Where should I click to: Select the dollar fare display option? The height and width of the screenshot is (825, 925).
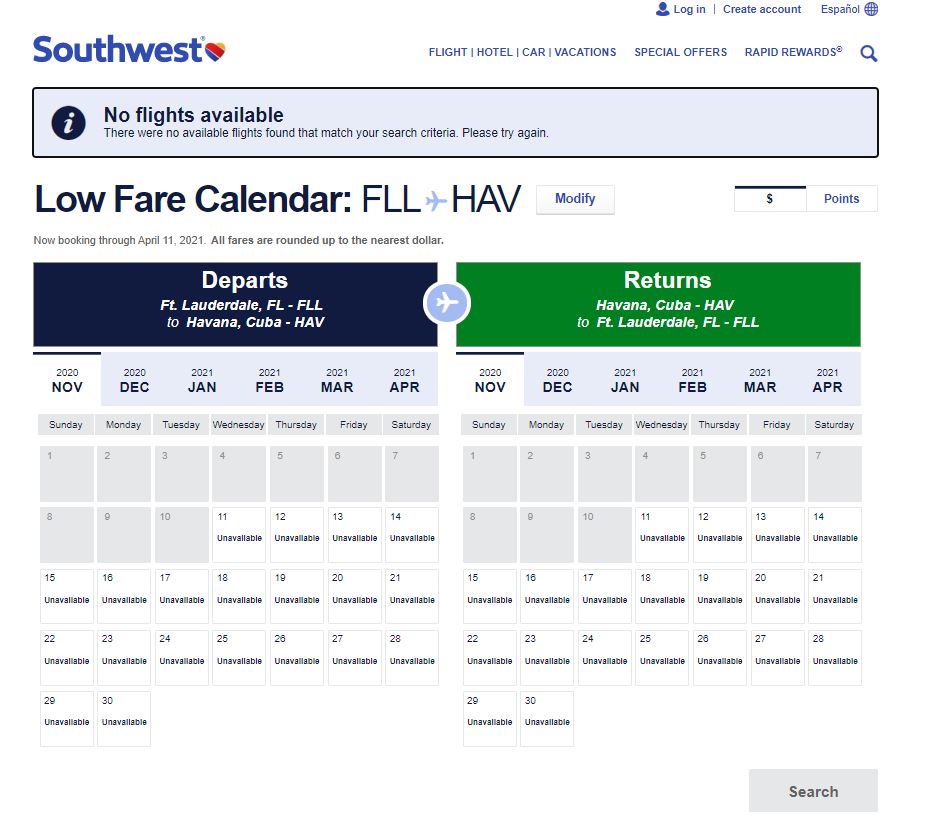point(770,199)
